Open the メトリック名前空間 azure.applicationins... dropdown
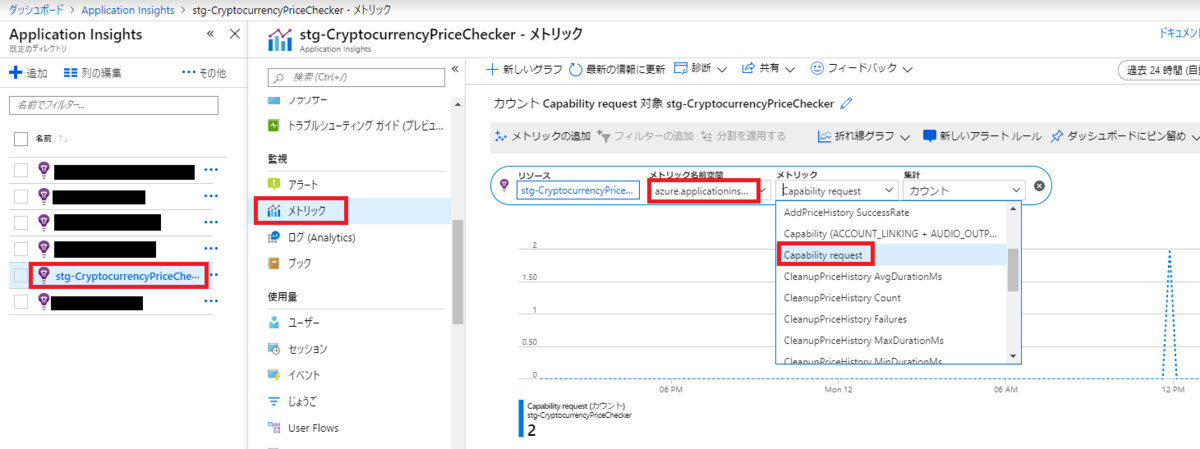Screen dimensions: 1200x449 click(x=707, y=190)
